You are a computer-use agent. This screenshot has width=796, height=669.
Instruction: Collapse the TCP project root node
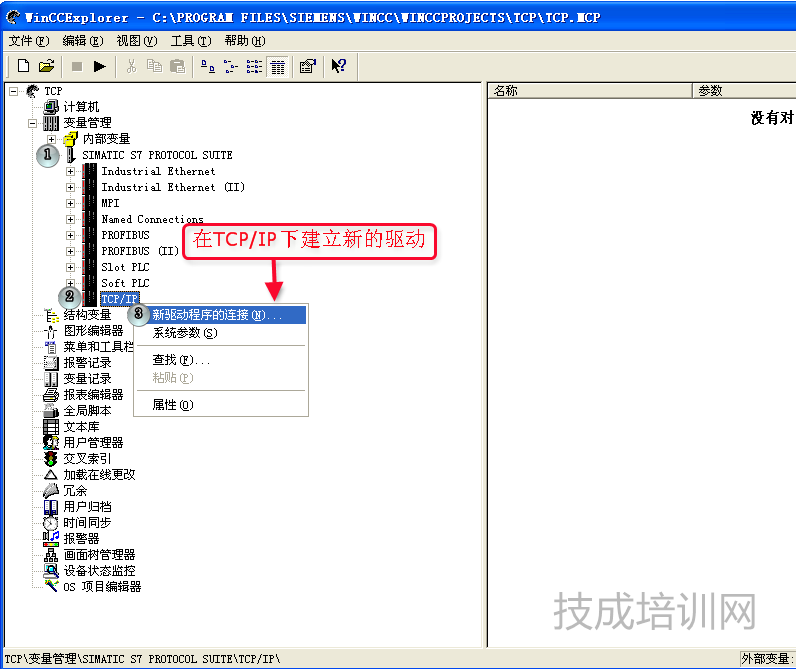14,91
